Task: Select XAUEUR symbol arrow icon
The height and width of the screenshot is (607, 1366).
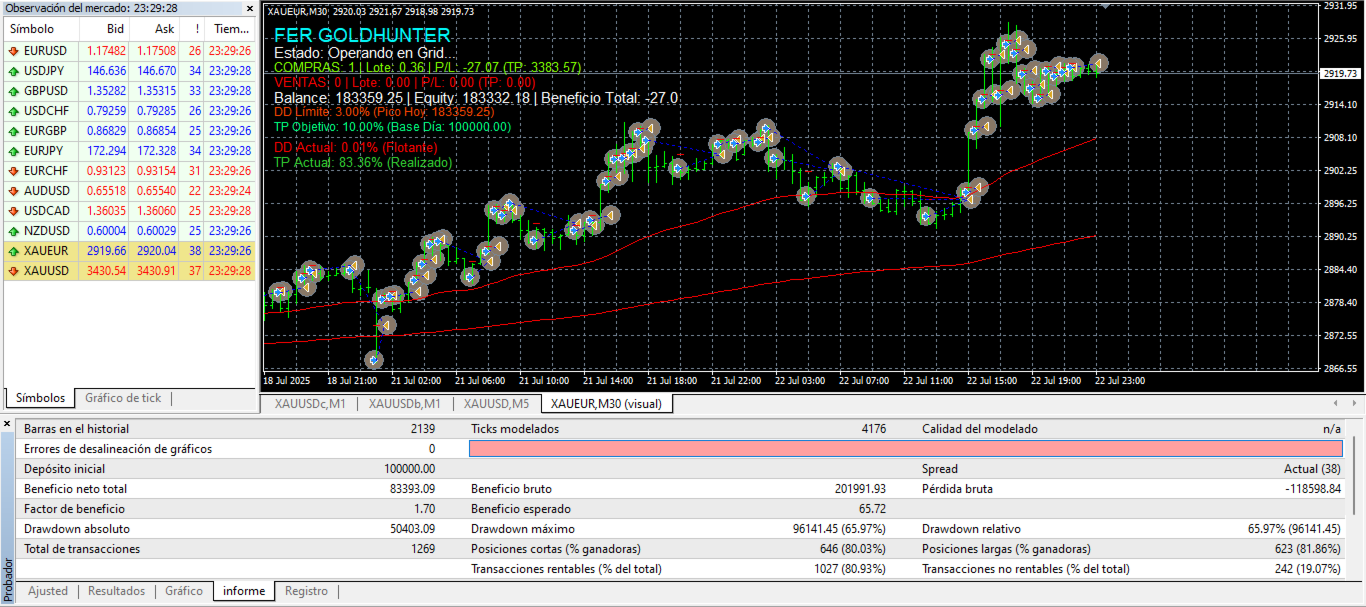Action: click(x=13, y=251)
